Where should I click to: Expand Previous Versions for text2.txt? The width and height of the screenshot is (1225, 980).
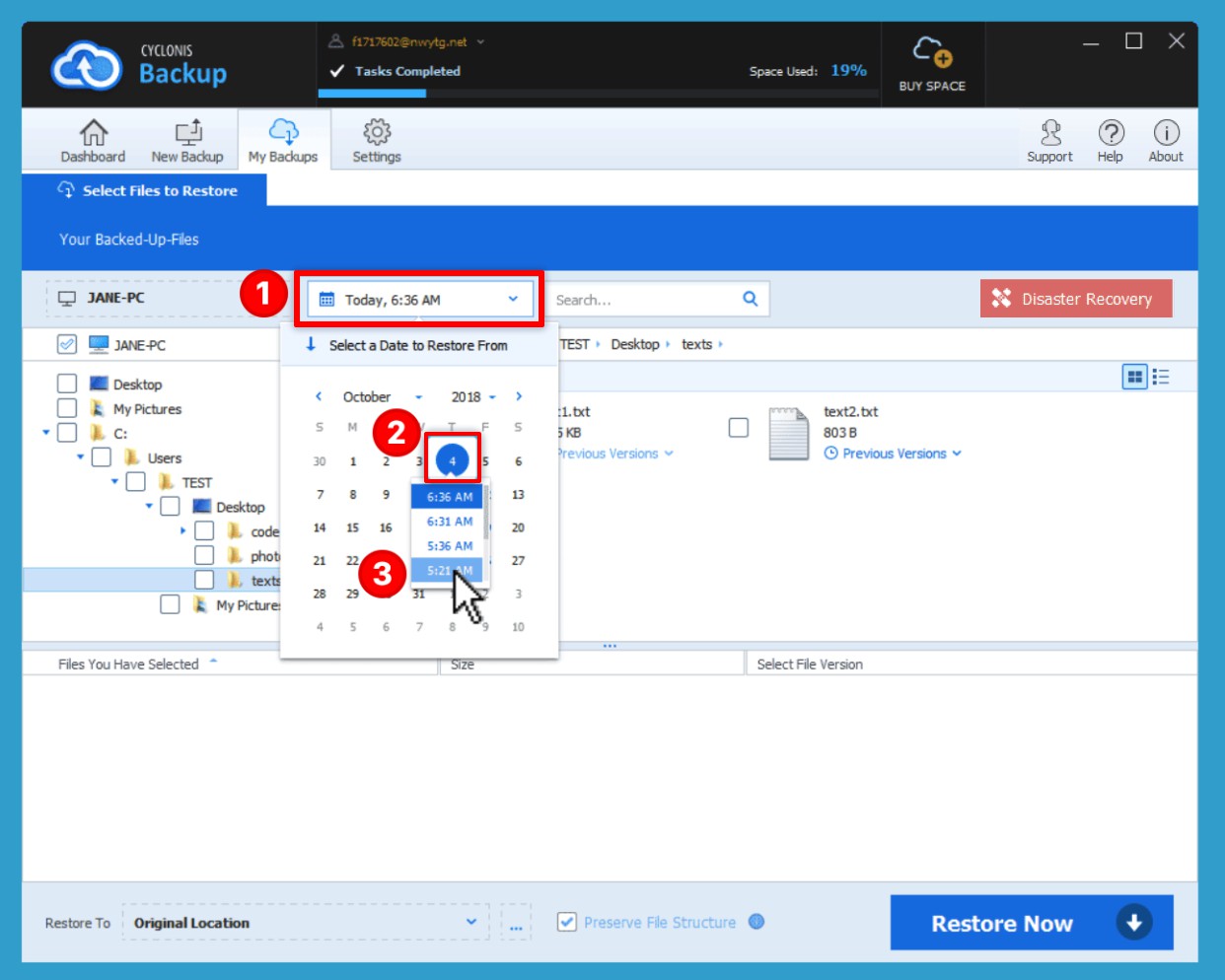[894, 454]
